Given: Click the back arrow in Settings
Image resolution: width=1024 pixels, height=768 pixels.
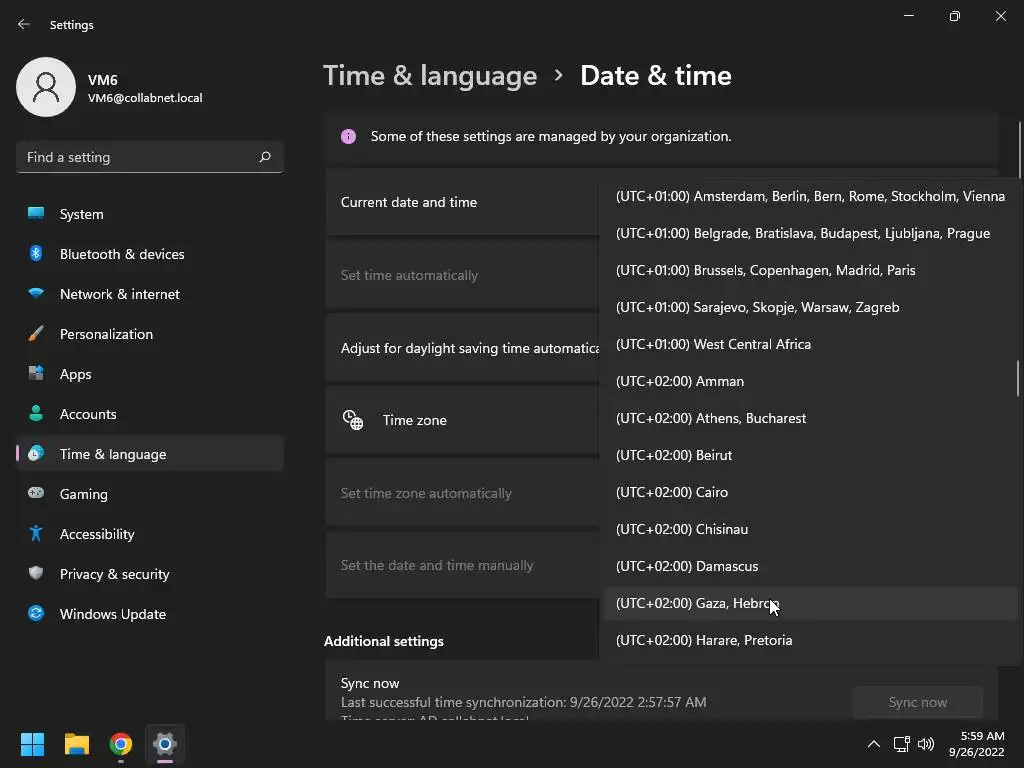Looking at the screenshot, I should [x=24, y=25].
